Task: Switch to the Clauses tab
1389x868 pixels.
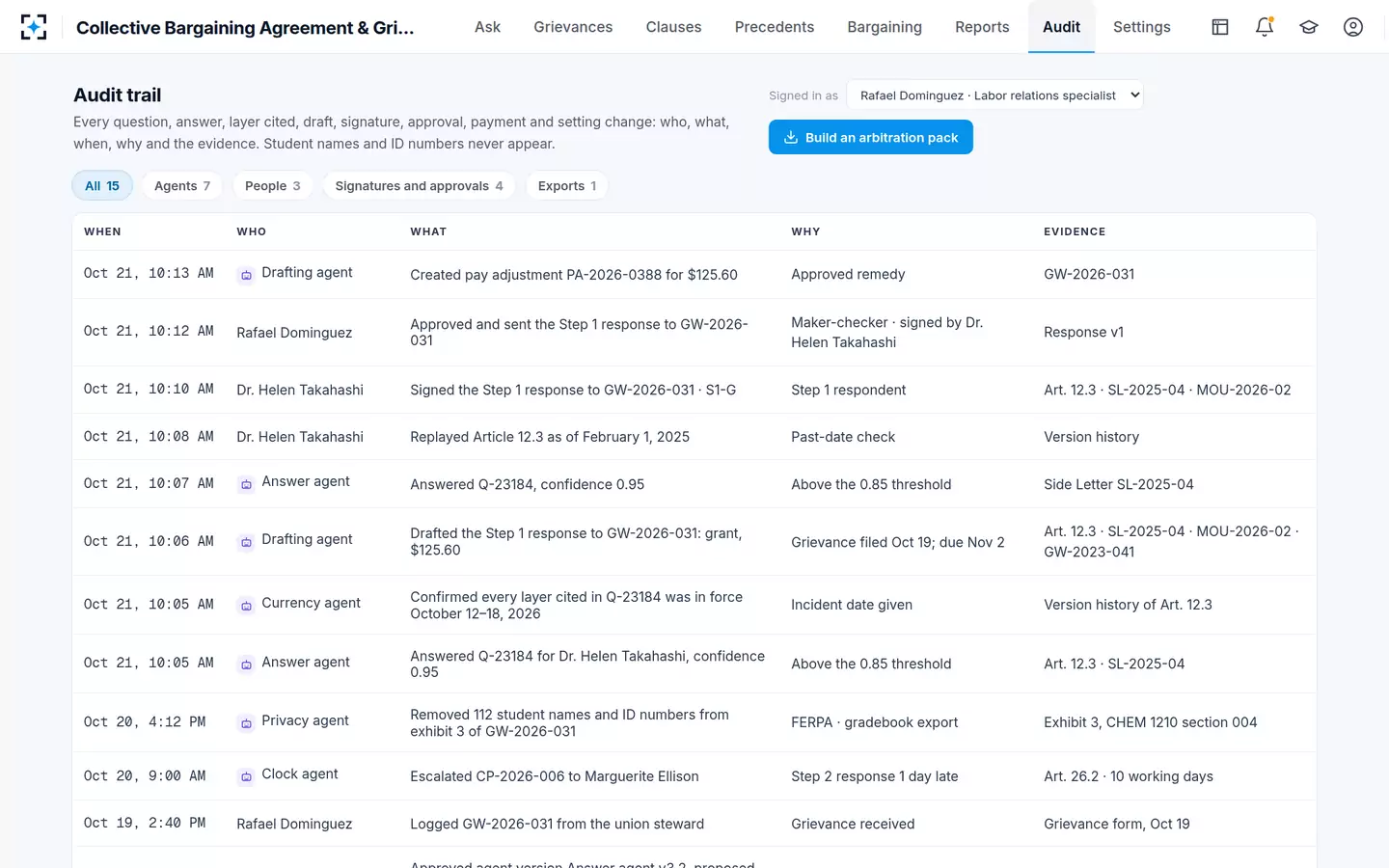Action: tap(673, 27)
